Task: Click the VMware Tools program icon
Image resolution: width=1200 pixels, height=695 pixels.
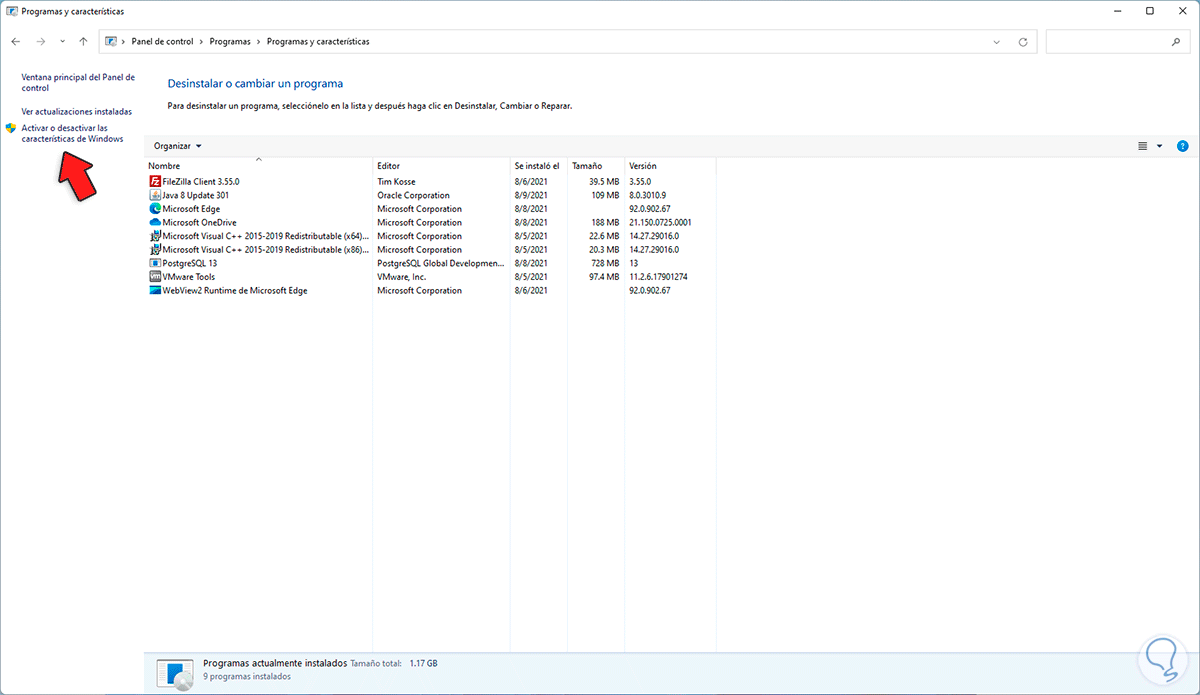Action: 155,277
